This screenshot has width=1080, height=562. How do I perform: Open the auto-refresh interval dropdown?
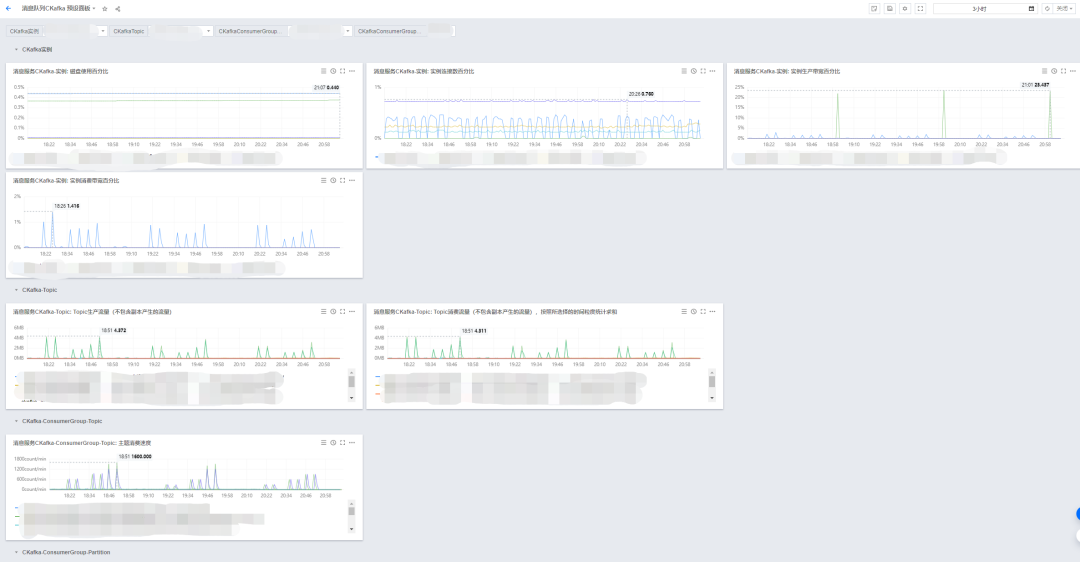pos(1065,9)
